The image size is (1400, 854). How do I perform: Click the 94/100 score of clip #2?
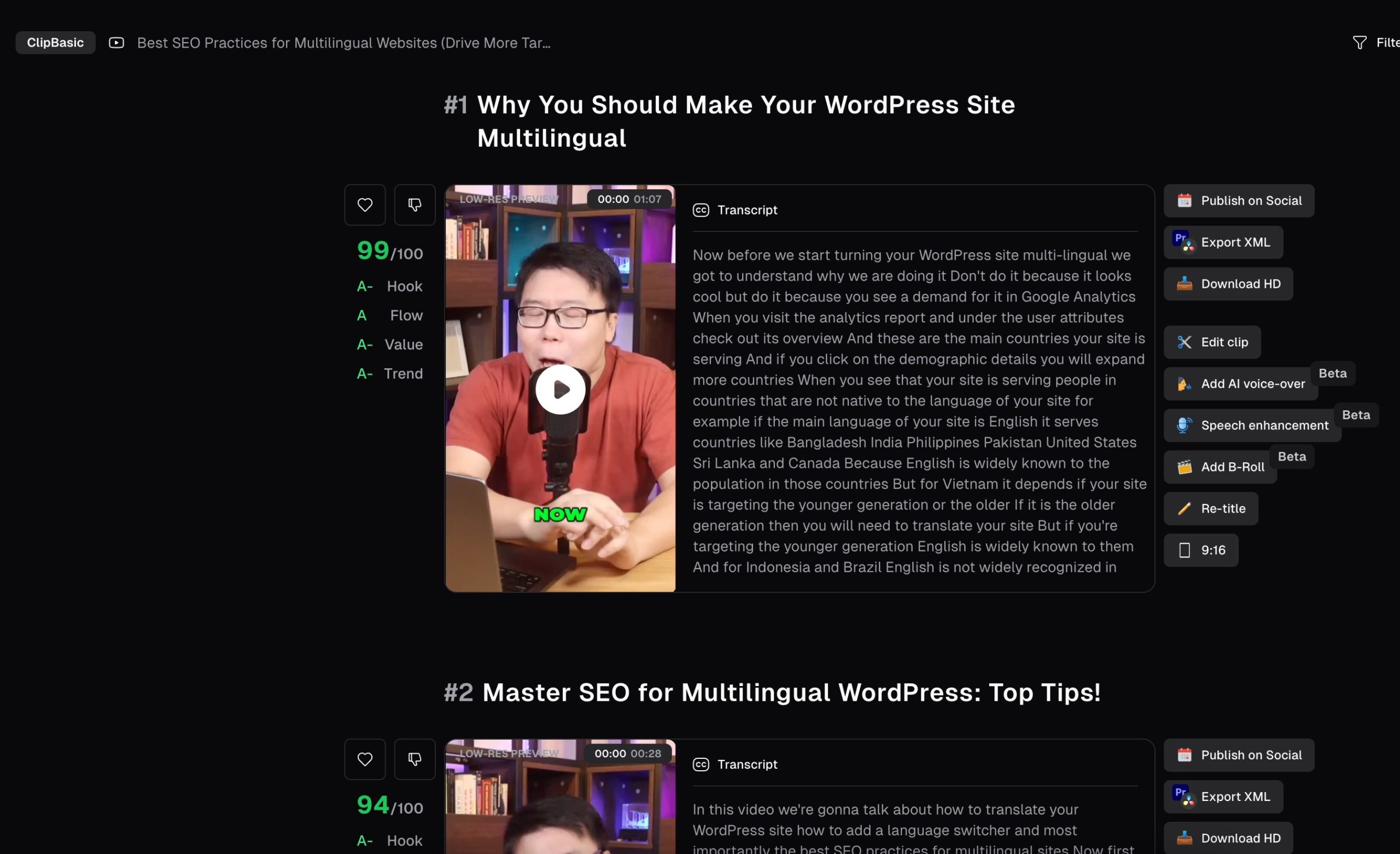pyautogui.click(x=390, y=806)
